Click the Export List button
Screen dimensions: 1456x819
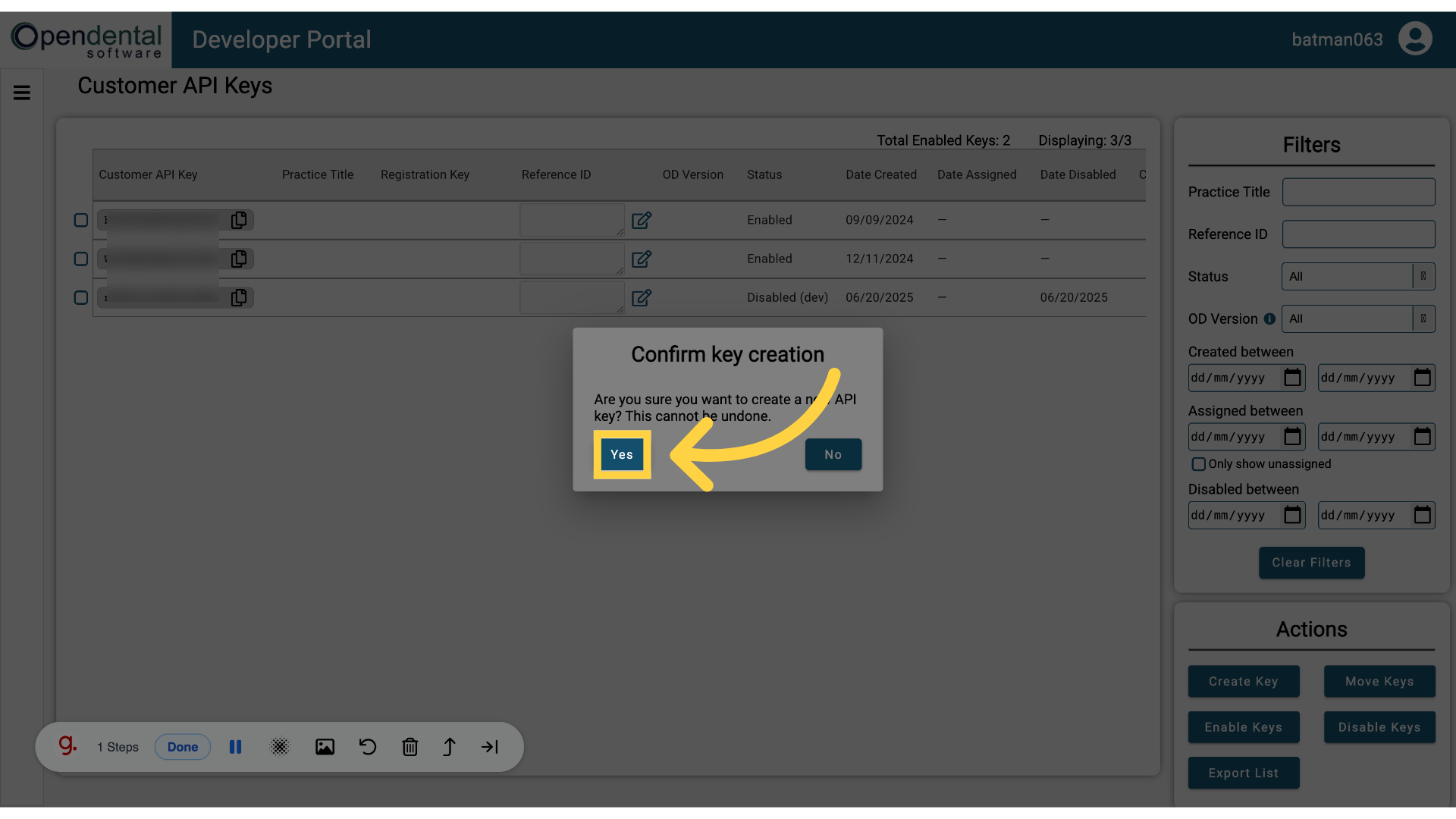(1244, 773)
